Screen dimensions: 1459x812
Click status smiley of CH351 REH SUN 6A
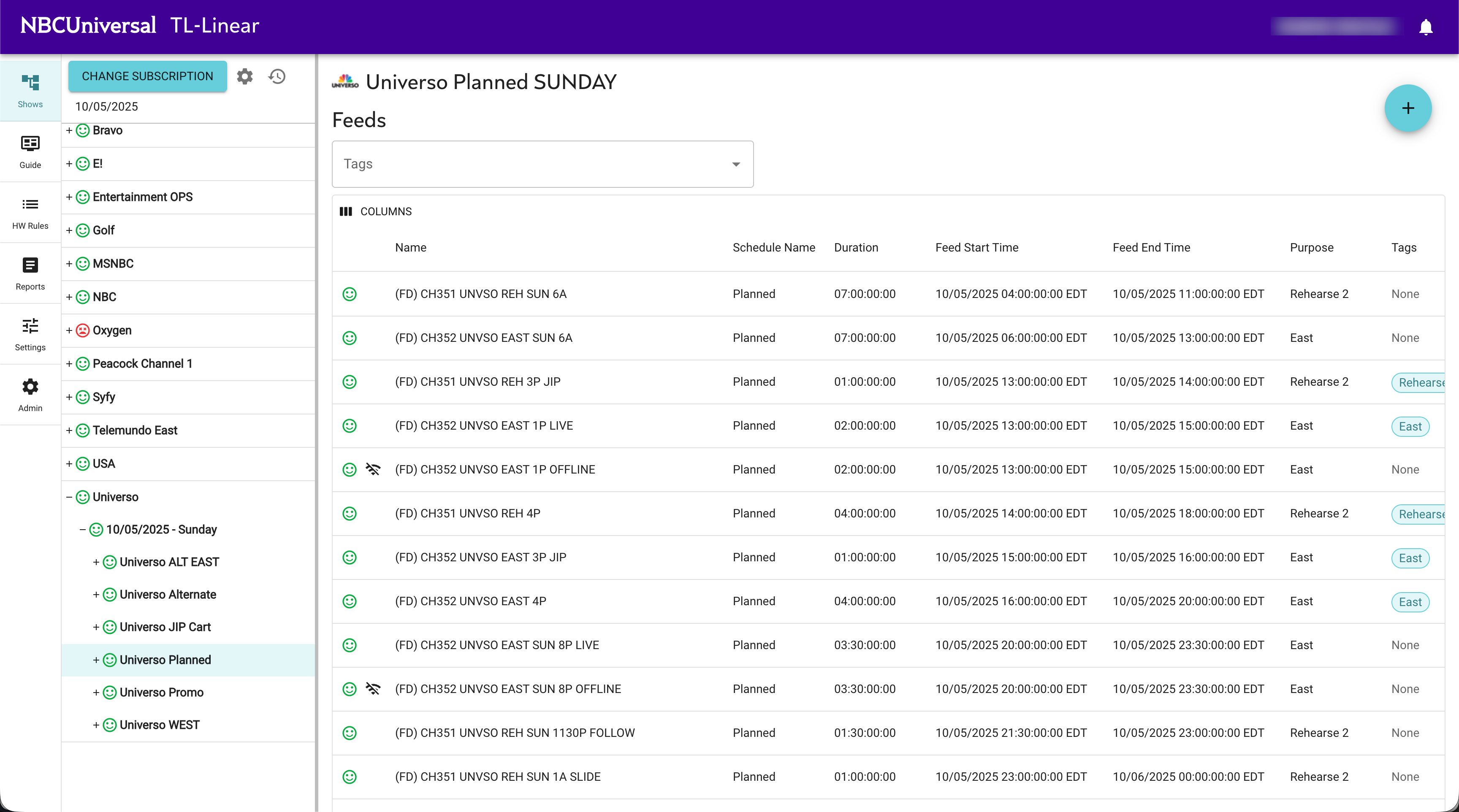(350, 294)
